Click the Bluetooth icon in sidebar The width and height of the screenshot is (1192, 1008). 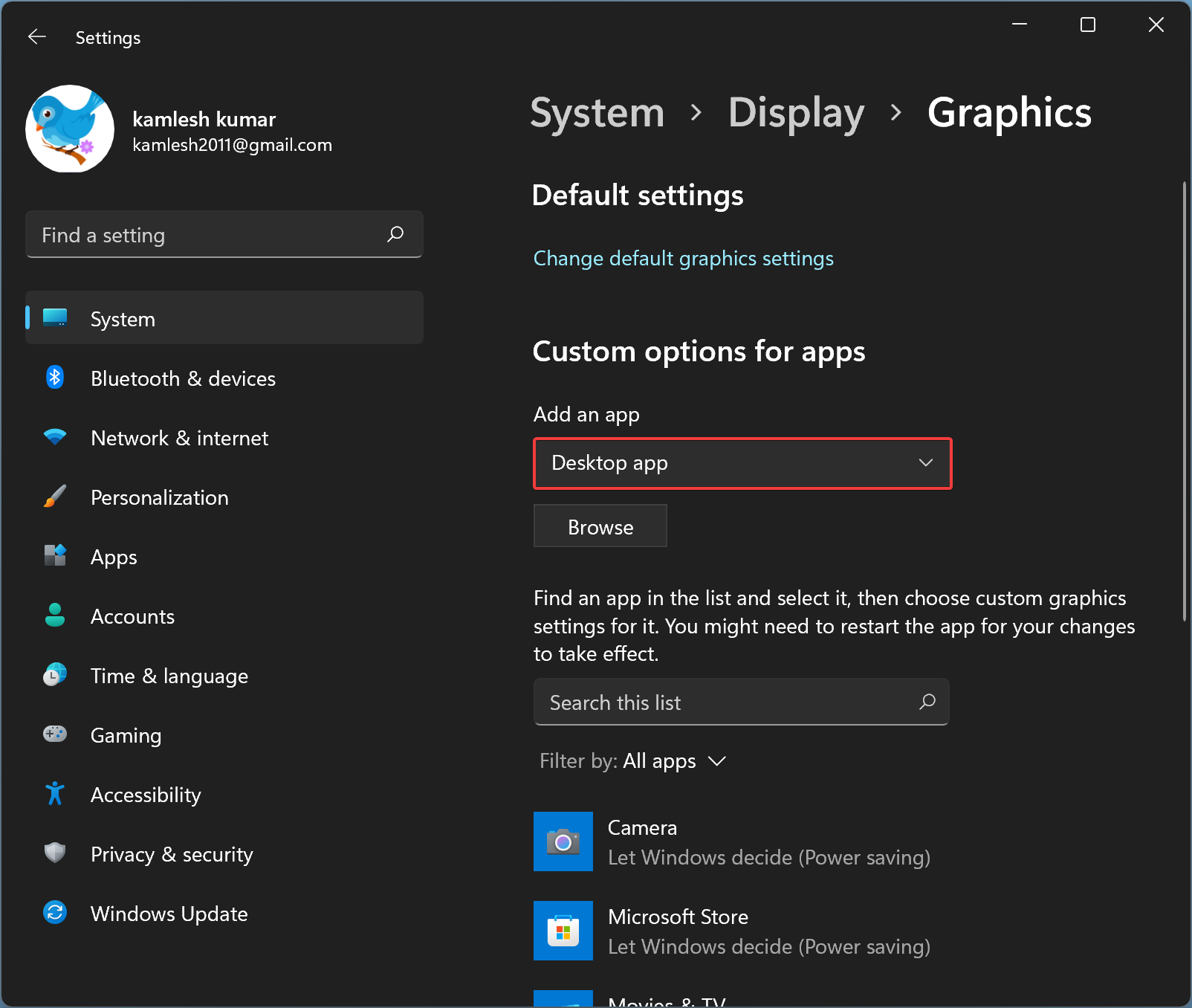click(x=55, y=378)
